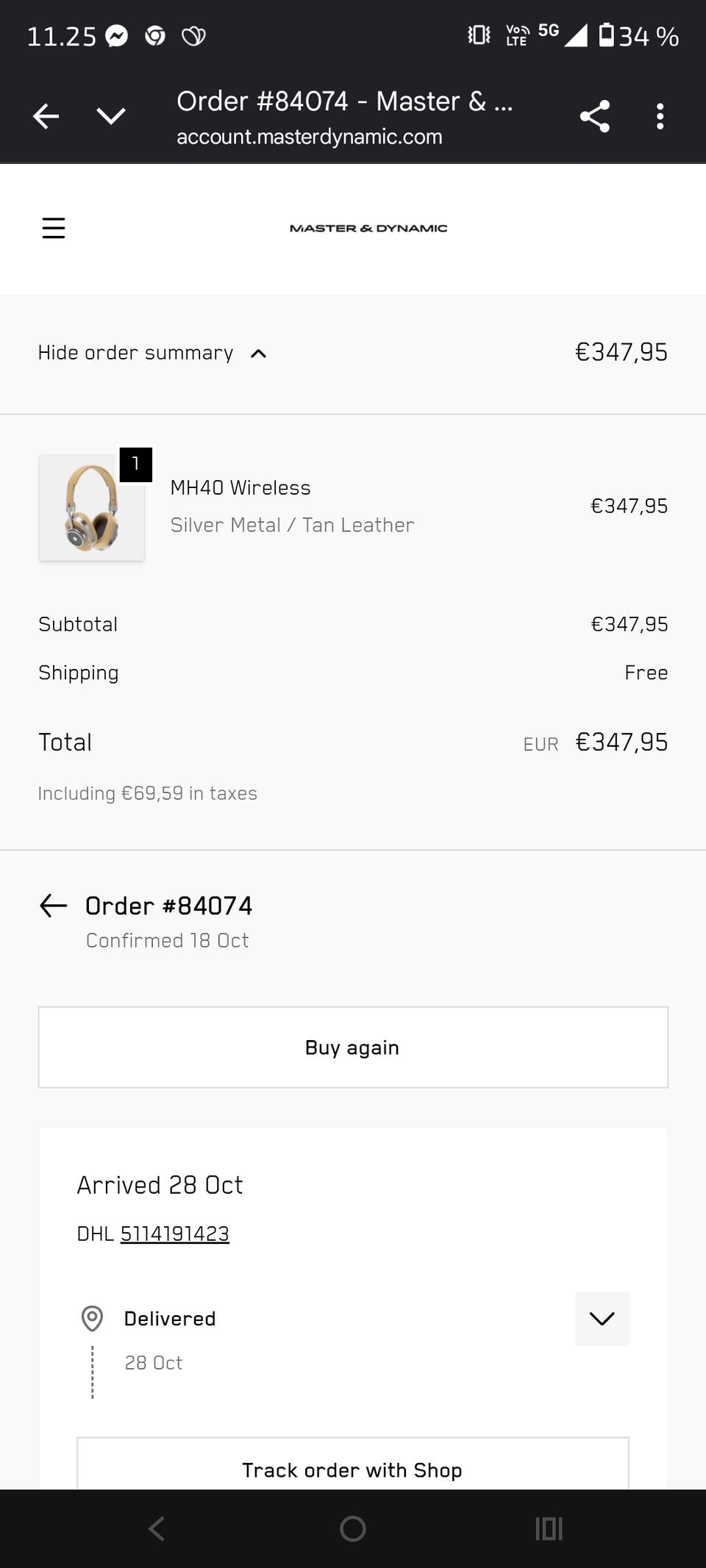
Task: Tap the item quantity badge on product image
Action: click(136, 464)
